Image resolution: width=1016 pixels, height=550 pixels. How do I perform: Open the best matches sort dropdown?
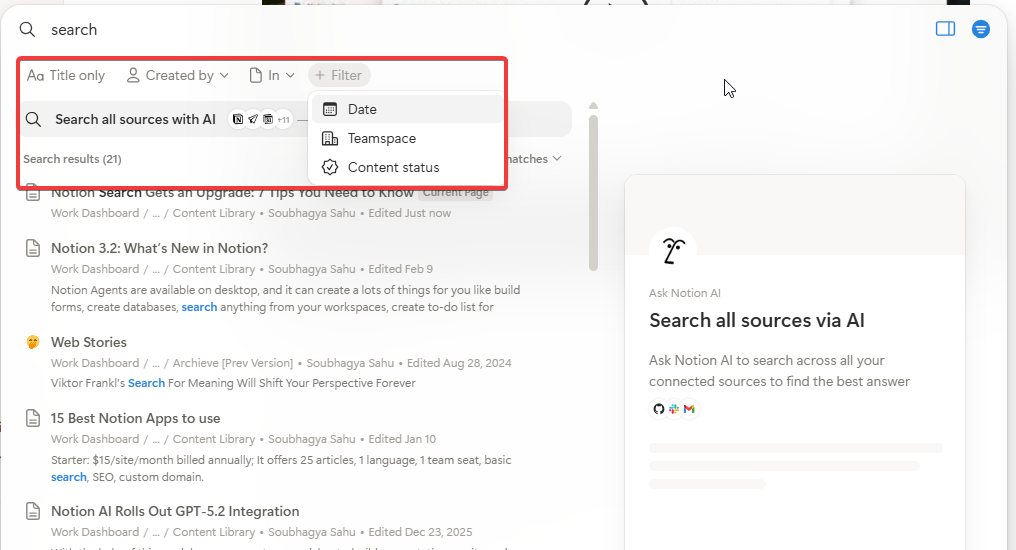pos(536,159)
